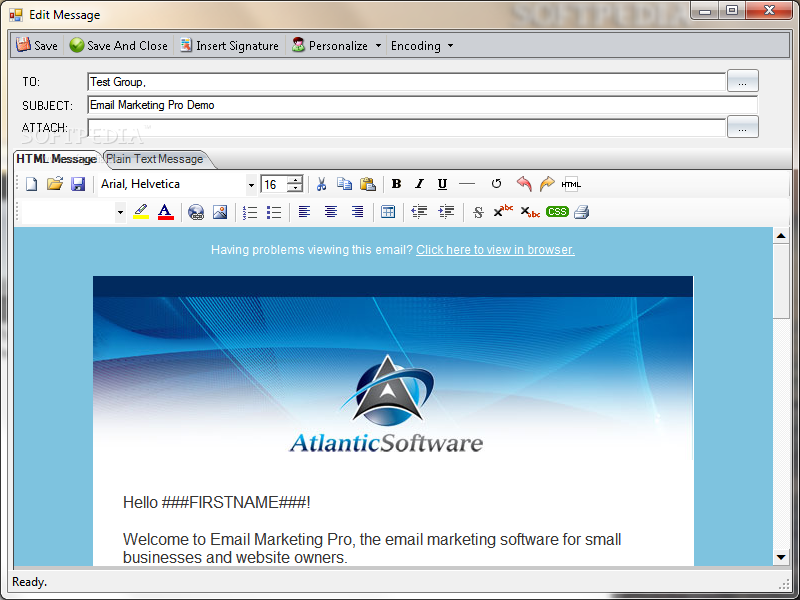This screenshot has height=600, width=800.
Task: Click the ATTACH input field
Action: pos(406,128)
